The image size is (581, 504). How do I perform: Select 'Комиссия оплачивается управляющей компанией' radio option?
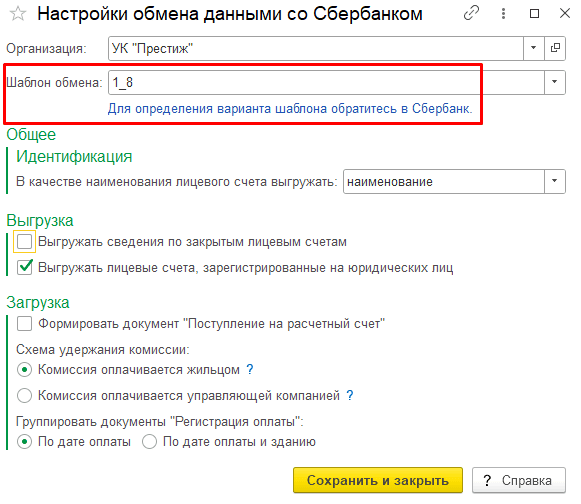pos(24,395)
